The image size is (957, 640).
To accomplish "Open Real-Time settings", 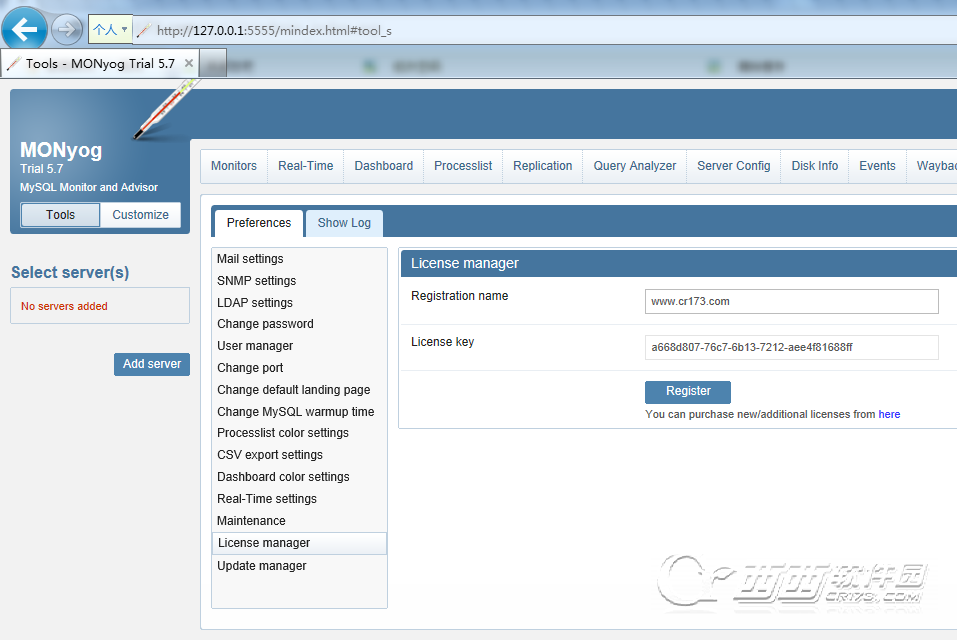I will click(x=267, y=498).
